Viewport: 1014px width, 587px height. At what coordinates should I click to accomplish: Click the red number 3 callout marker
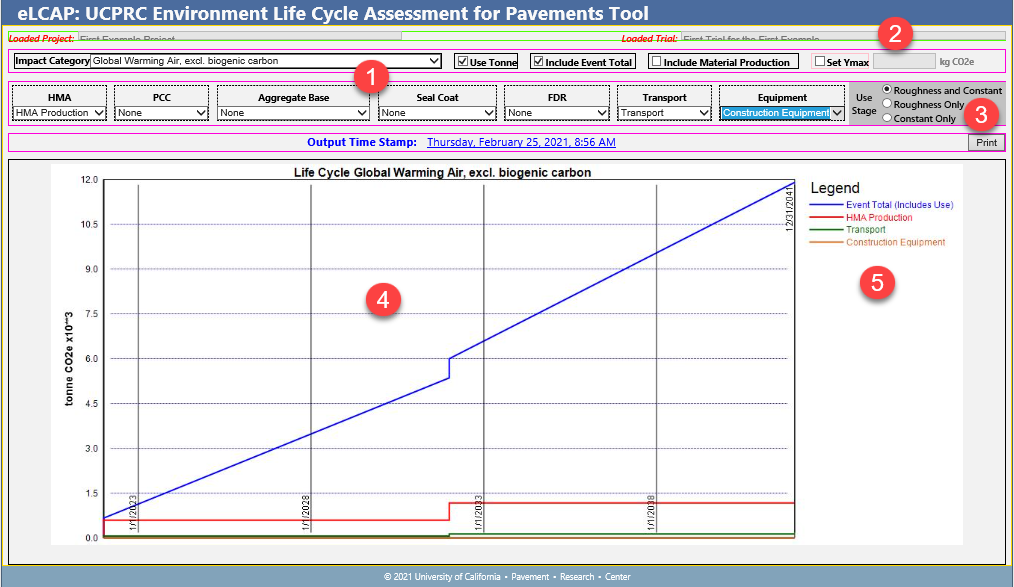click(x=981, y=114)
